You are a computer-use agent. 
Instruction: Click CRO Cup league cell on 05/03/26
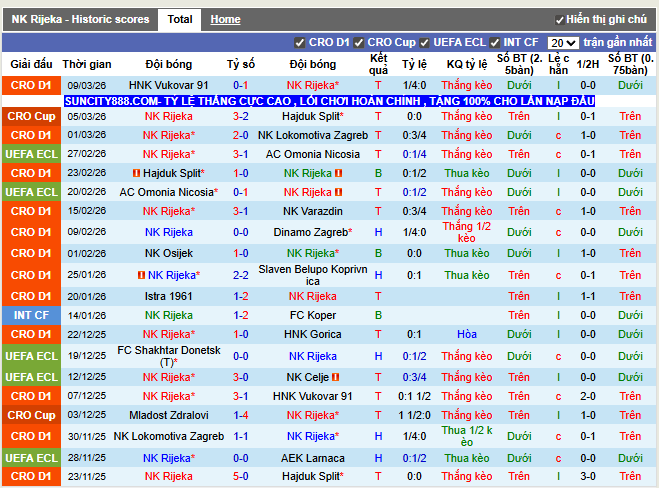tap(32, 116)
